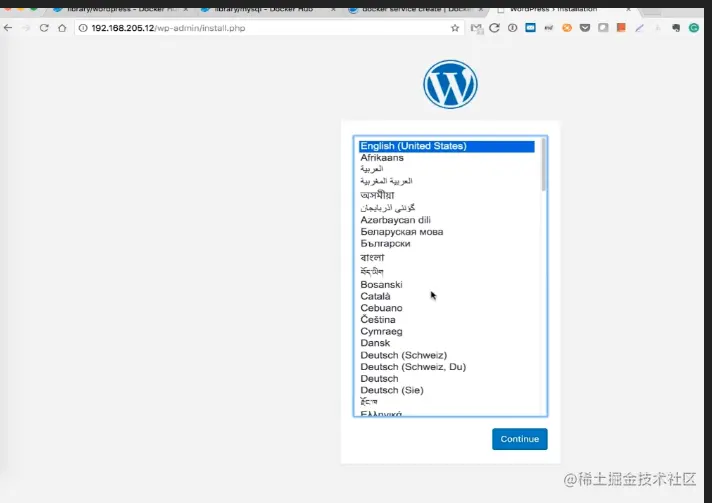View site information icon in address bar
The height and width of the screenshot is (503, 712).
click(83, 28)
